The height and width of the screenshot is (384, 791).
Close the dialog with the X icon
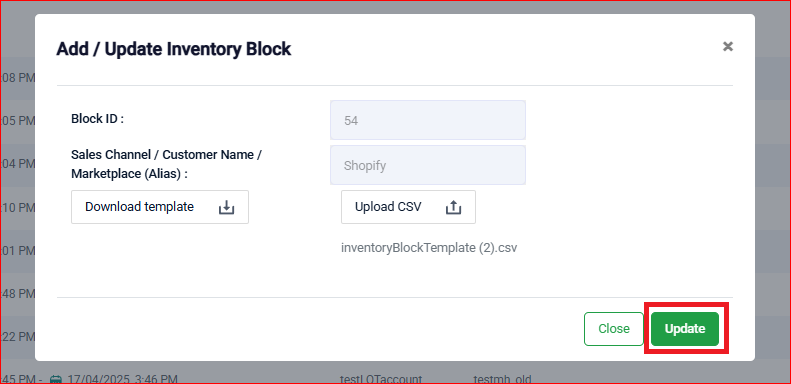pyautogui.click(x=727, y=47)
